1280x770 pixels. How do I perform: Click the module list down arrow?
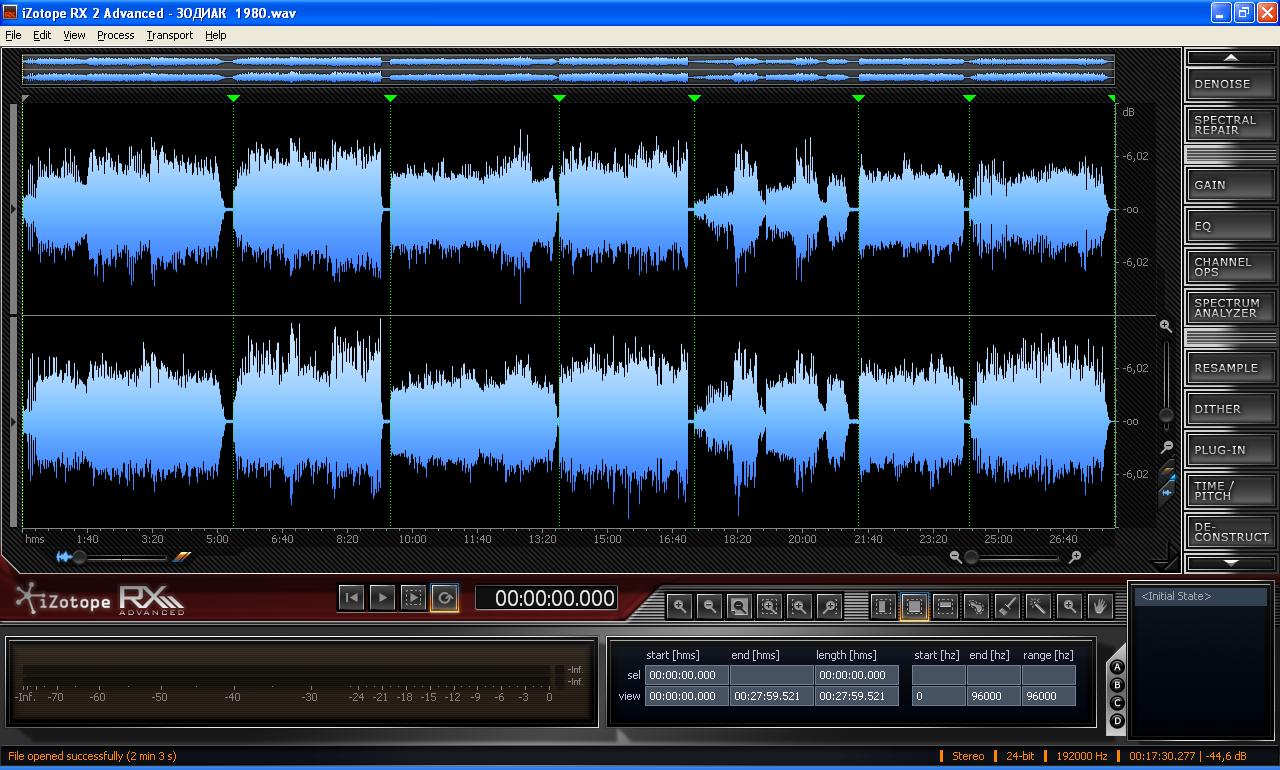pos(1231,563)
